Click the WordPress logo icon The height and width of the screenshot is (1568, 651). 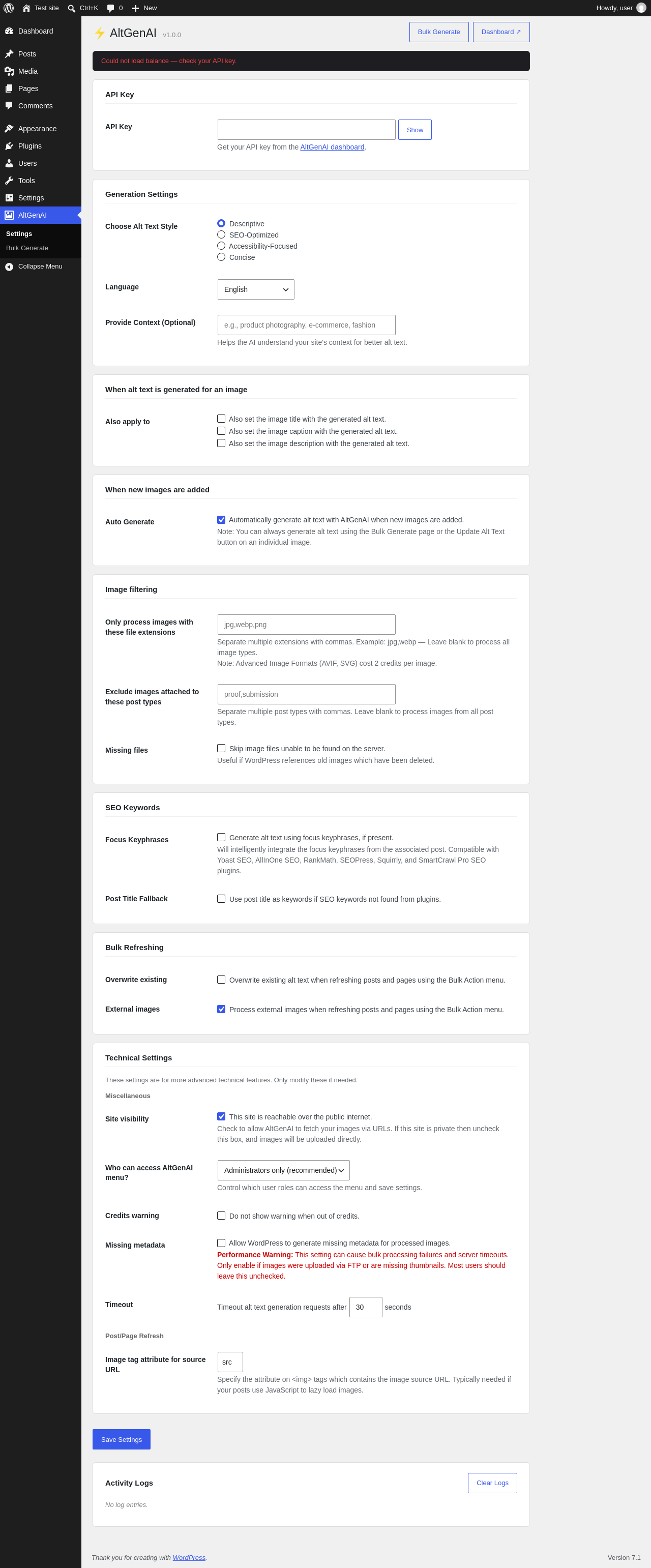pos(9,8)
